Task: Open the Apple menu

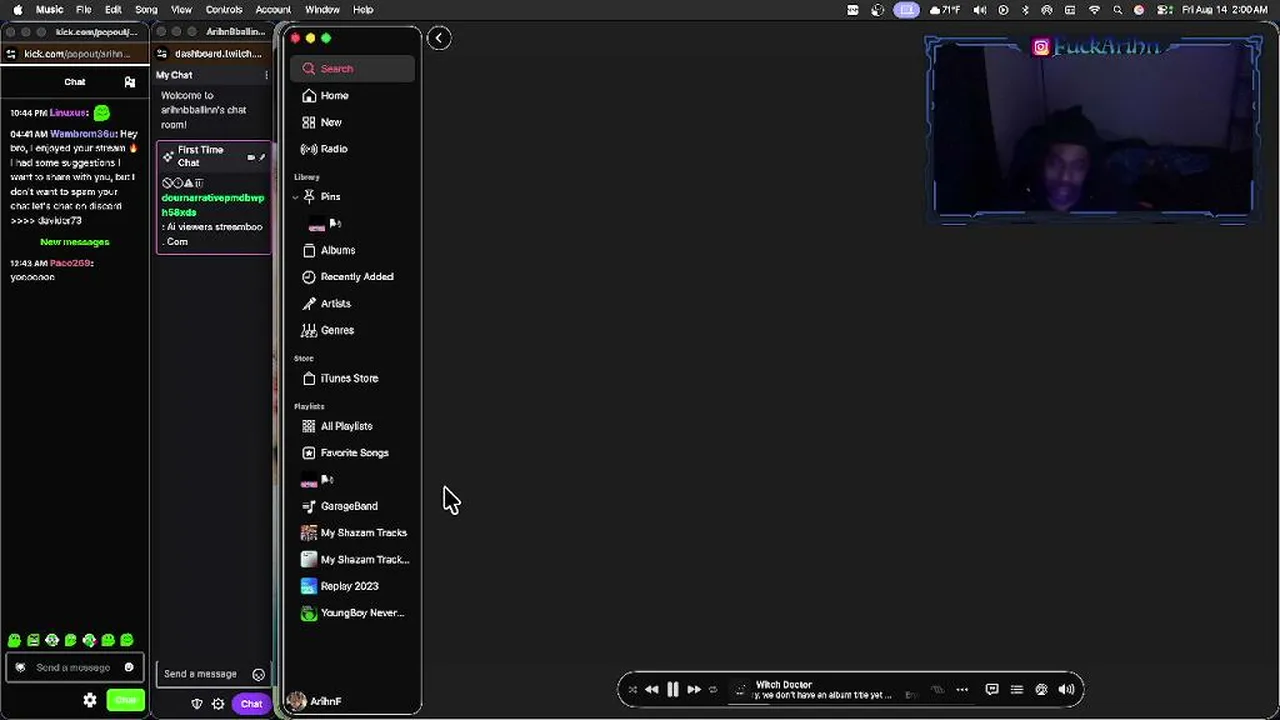Action: point(17,10)
